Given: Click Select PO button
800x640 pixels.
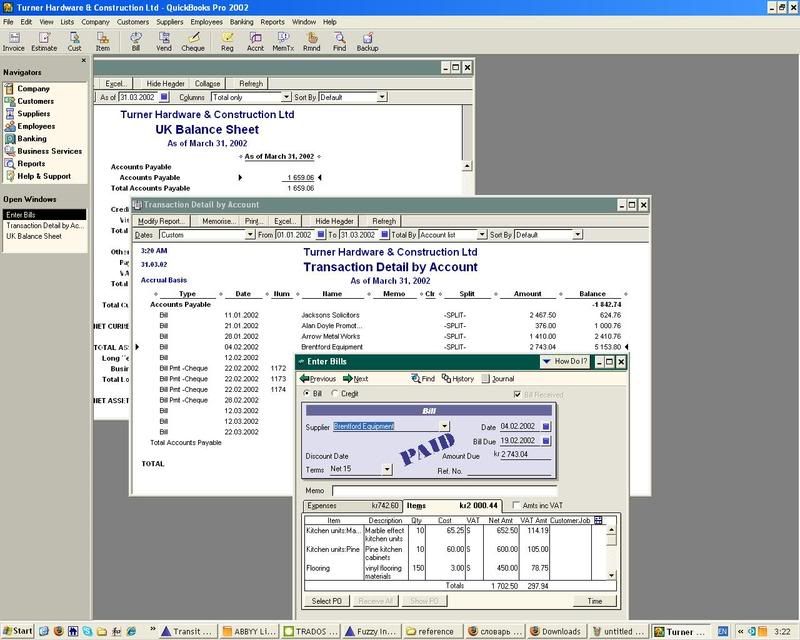Looking at the screenshot, I should tap(327, 601).
